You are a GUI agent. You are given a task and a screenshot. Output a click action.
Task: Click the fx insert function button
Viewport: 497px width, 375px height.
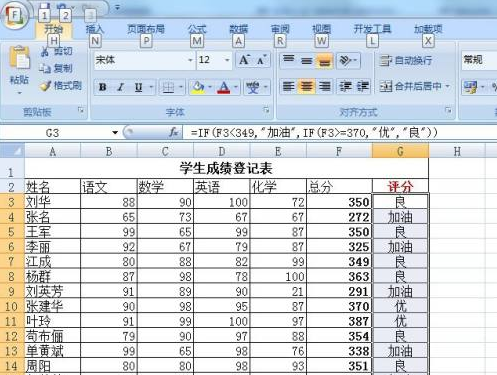(173, 133)
